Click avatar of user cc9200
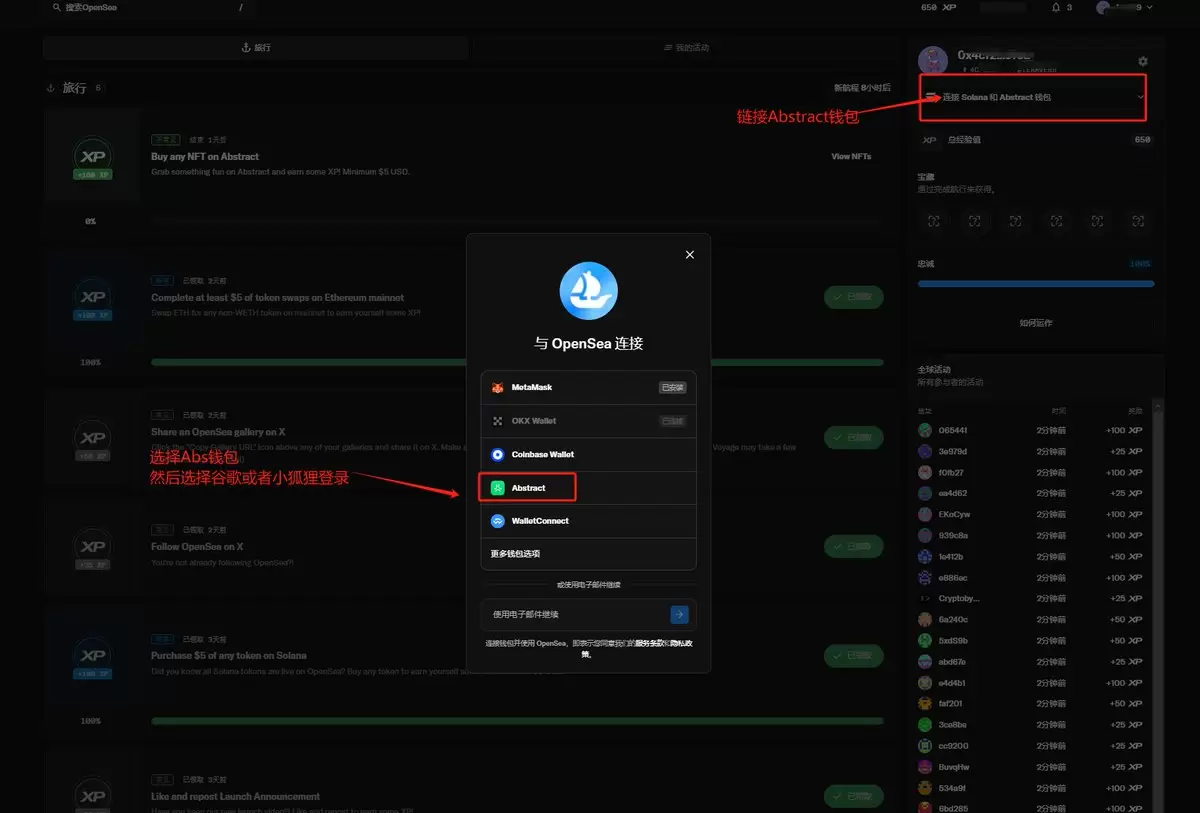The height and width of the screenshot is (813, 1200). click(925, 746)
